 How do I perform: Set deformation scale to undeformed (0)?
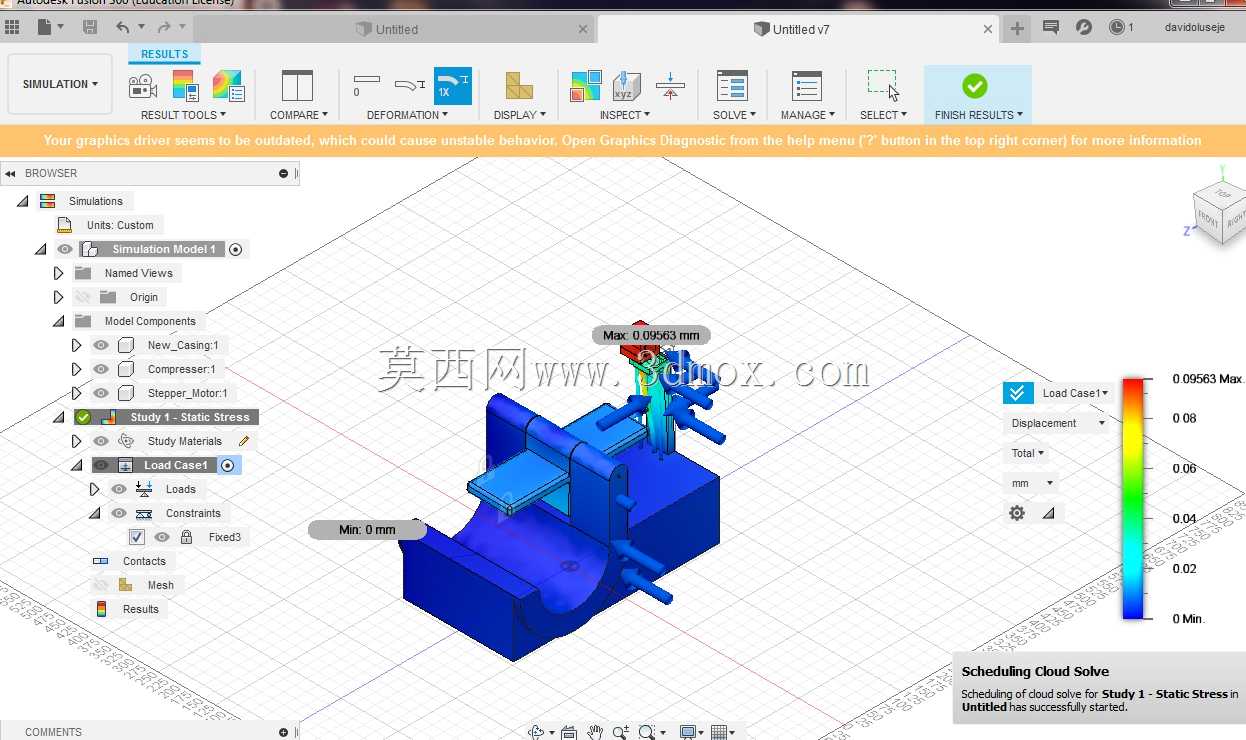pos(366,86)
